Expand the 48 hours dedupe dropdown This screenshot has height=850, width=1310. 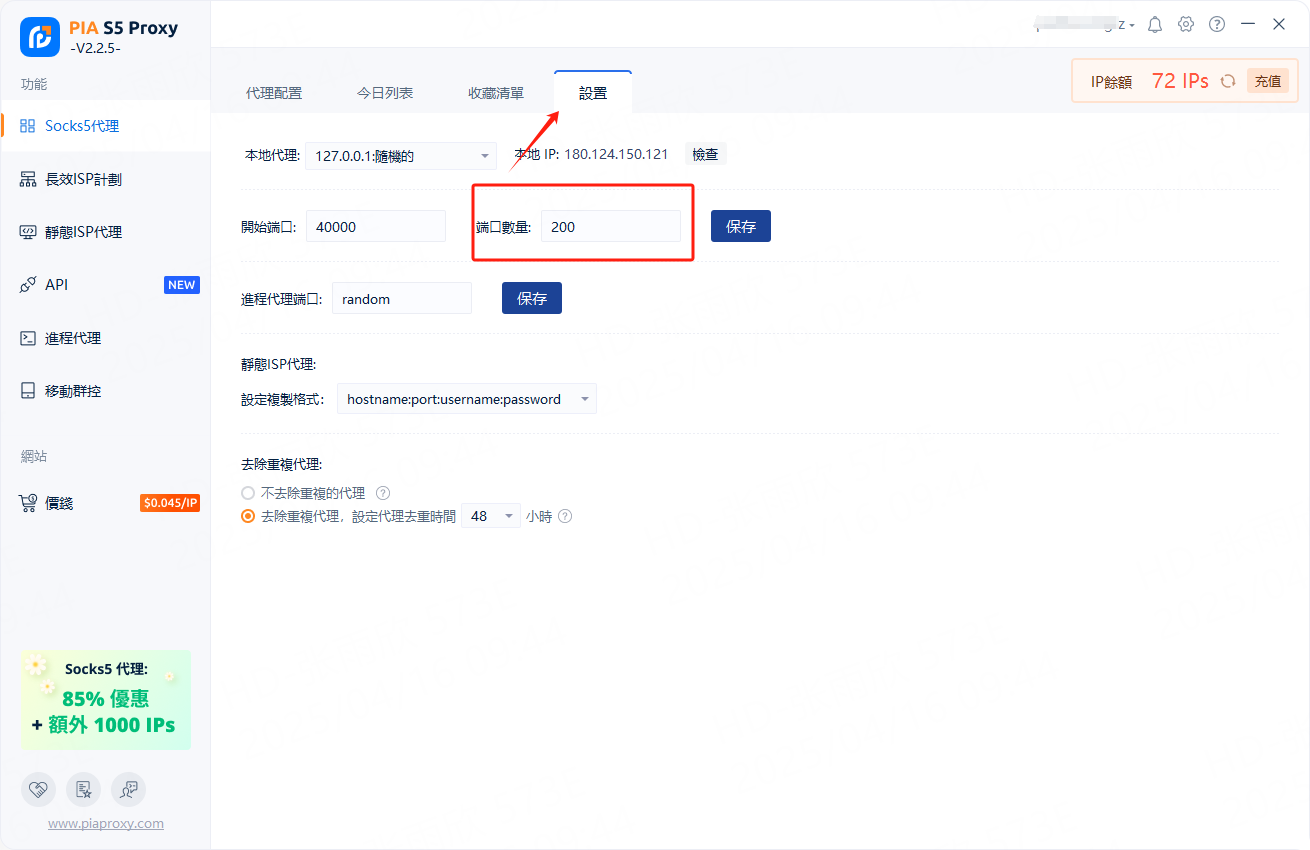point(490,516)
